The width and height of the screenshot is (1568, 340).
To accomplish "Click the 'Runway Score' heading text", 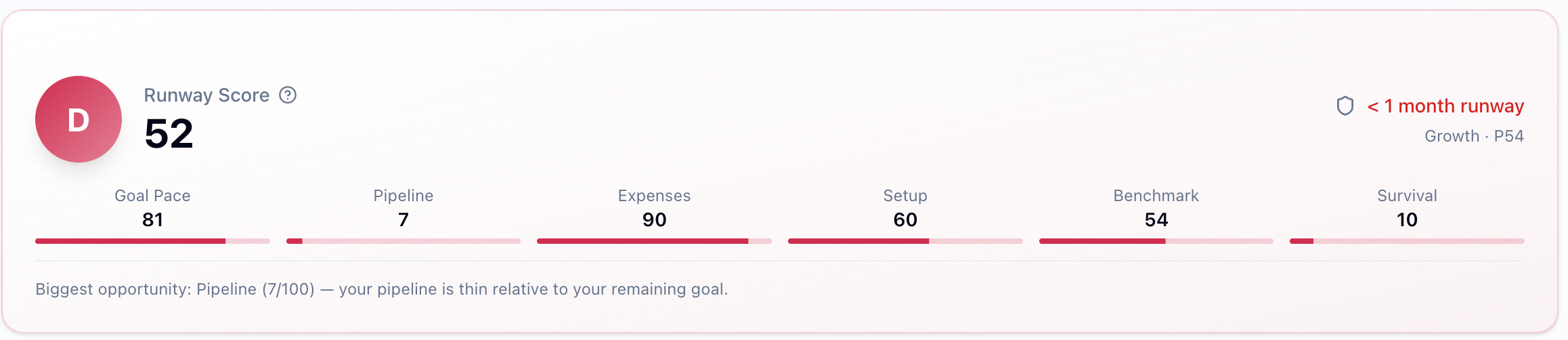I will 206,95.
